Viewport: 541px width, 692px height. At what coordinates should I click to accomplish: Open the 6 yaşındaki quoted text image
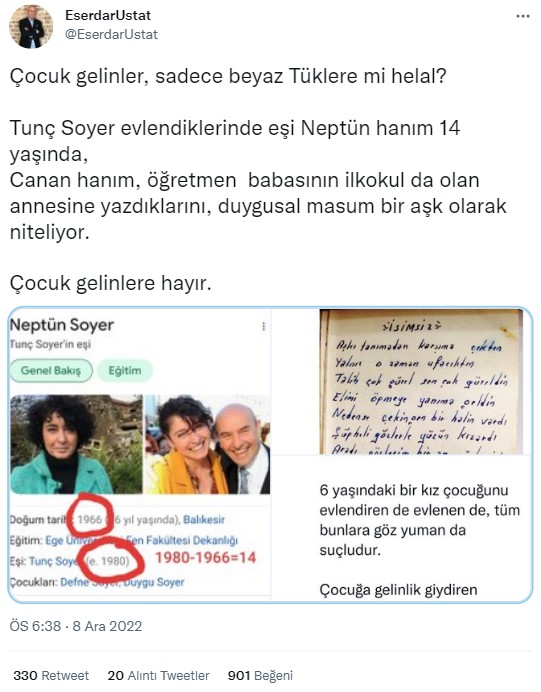(x=402, y=528)
